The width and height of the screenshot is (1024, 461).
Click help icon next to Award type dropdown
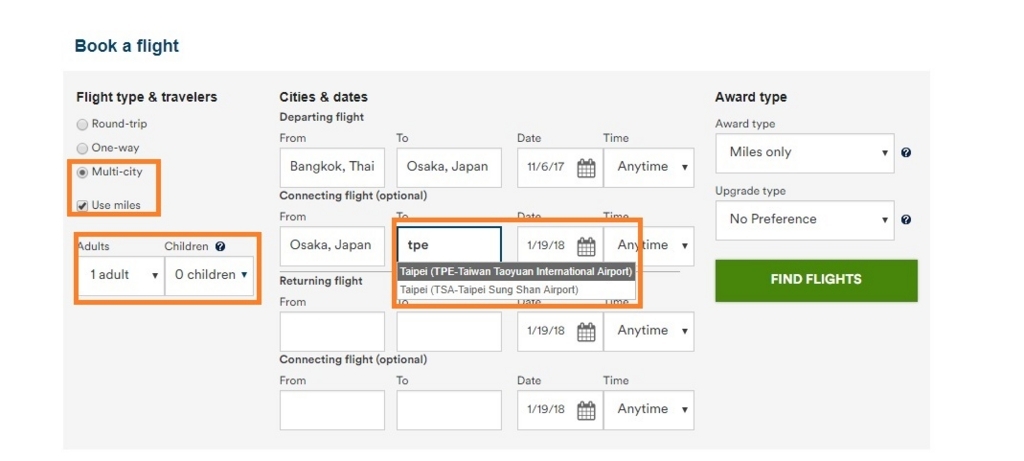click(x=905, y=153)
